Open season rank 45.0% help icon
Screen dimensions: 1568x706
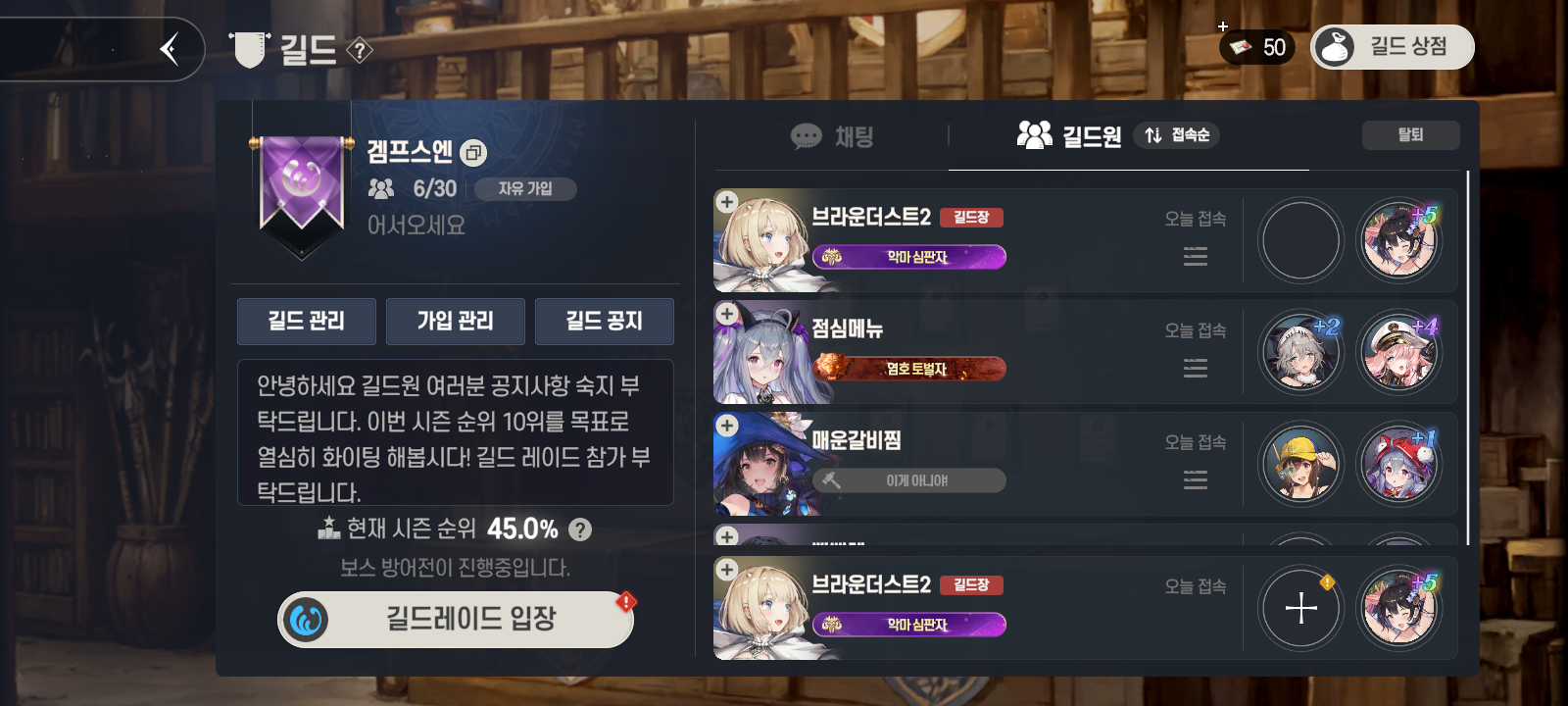click(580, 529)
